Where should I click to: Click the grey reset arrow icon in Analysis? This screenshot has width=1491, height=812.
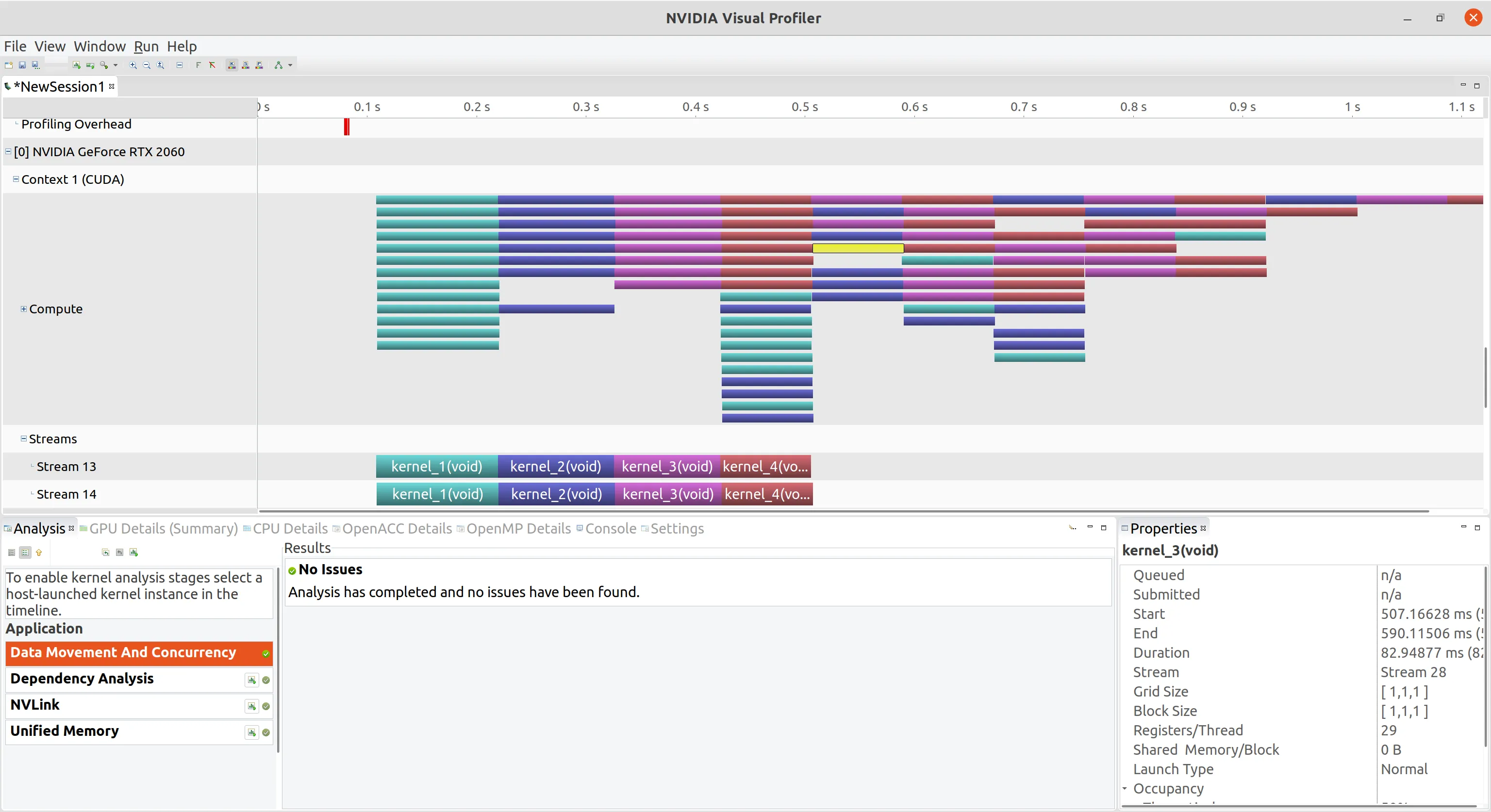[x=120, y=553]
